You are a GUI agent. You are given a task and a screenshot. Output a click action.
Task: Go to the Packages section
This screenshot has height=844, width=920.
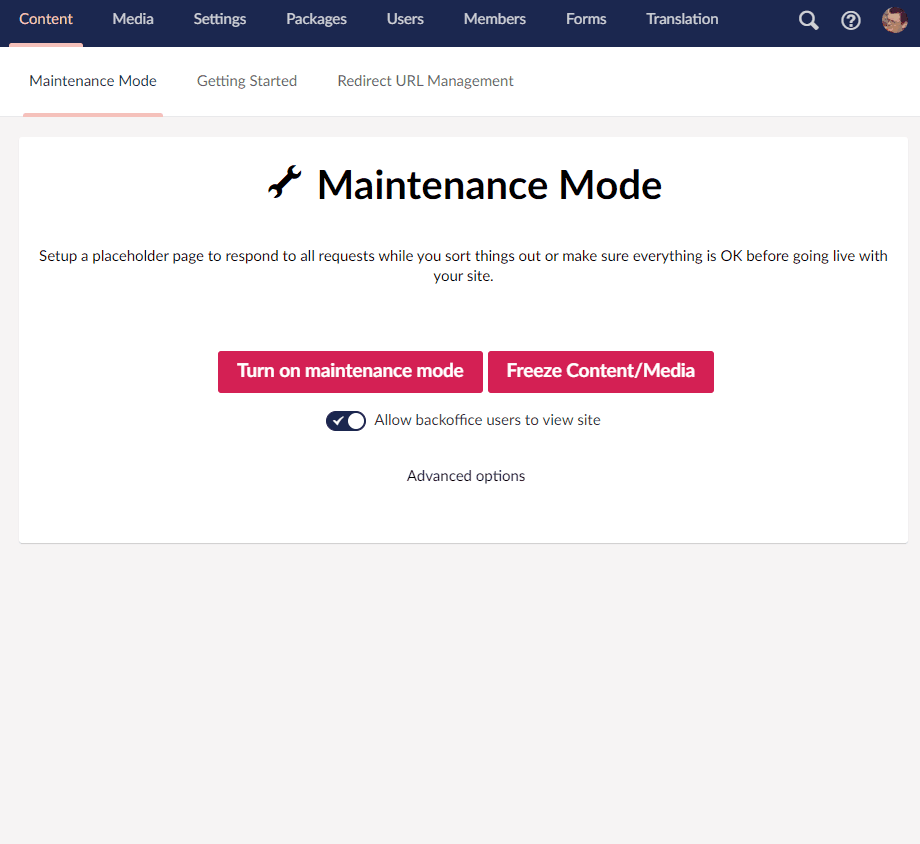pyautogui.click(x=316, y=19)
